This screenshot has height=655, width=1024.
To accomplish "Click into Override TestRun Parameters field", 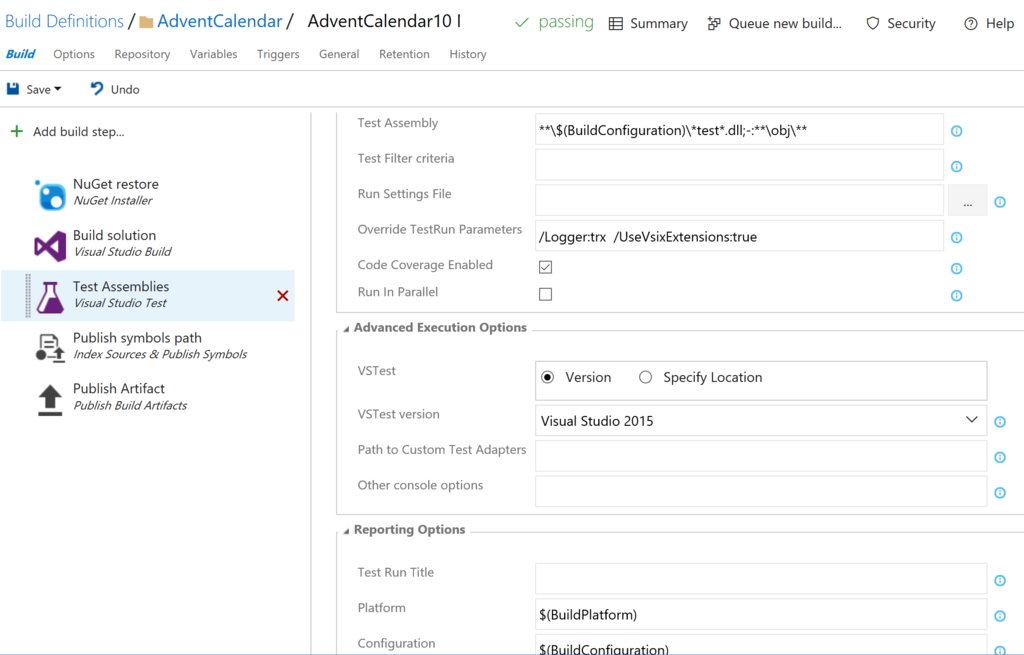I will click(739, 236).
